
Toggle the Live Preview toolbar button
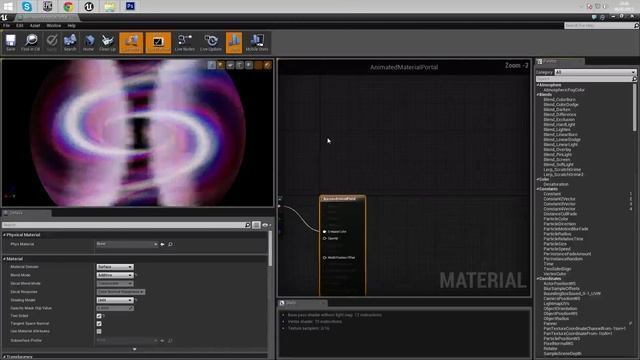pos(158,42)
